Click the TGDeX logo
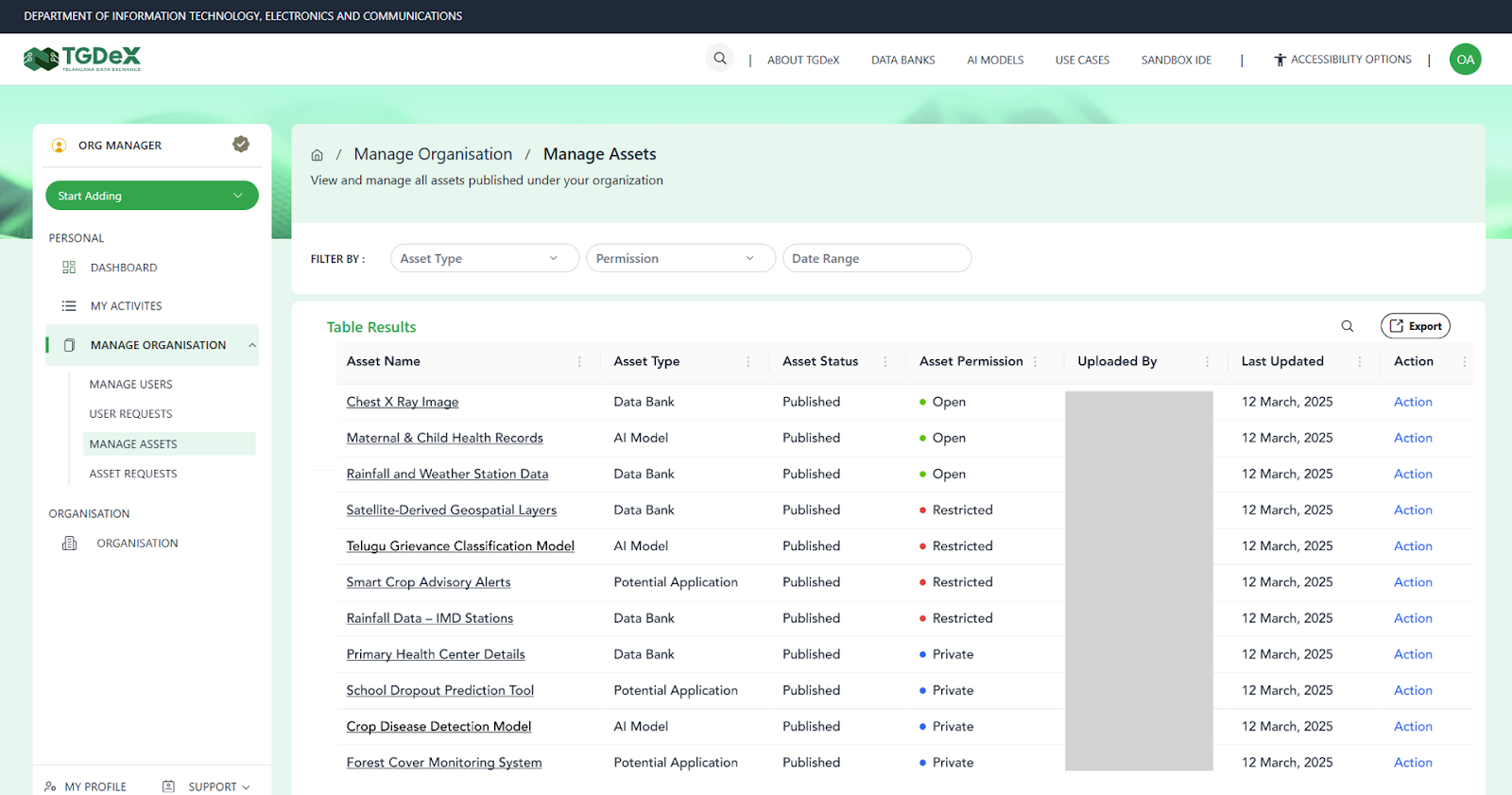The width and height of the screenshot is (1512, 795). (x=82, y=60)
